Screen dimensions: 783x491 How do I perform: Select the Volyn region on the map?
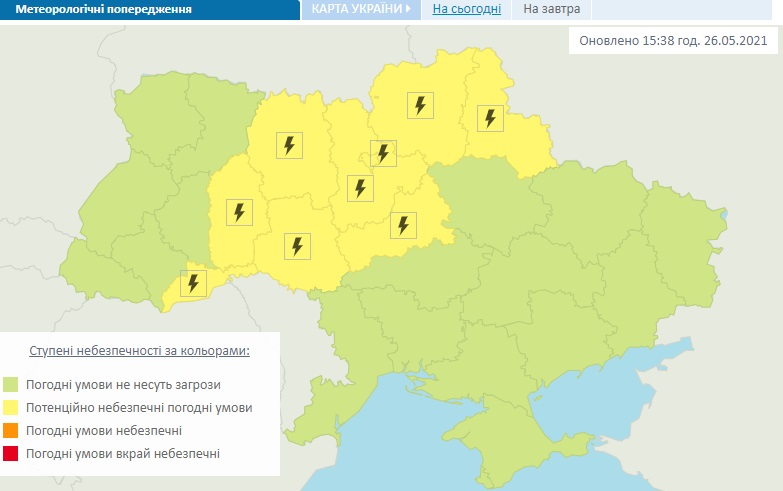pyautogui.click(x=157, y=115)
